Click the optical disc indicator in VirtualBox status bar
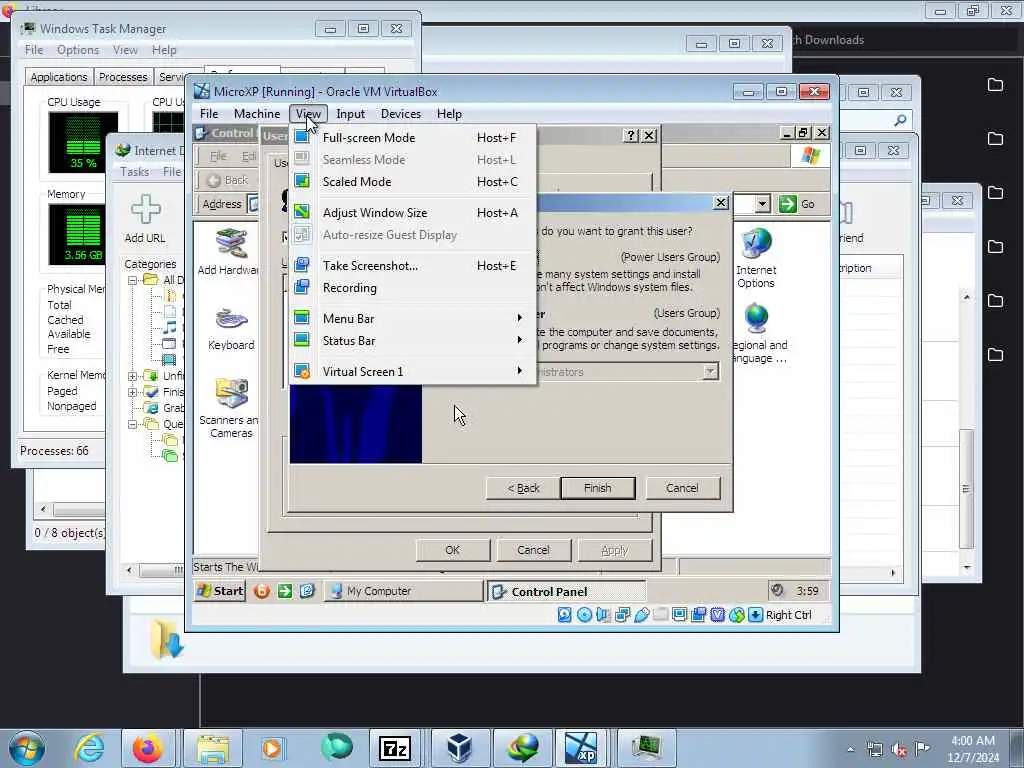 [x=584, y=615]
